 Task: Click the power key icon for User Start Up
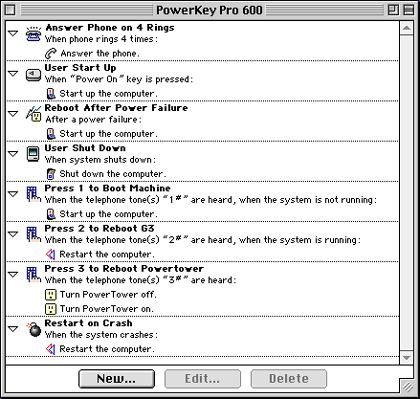click(x=33, y=74)
